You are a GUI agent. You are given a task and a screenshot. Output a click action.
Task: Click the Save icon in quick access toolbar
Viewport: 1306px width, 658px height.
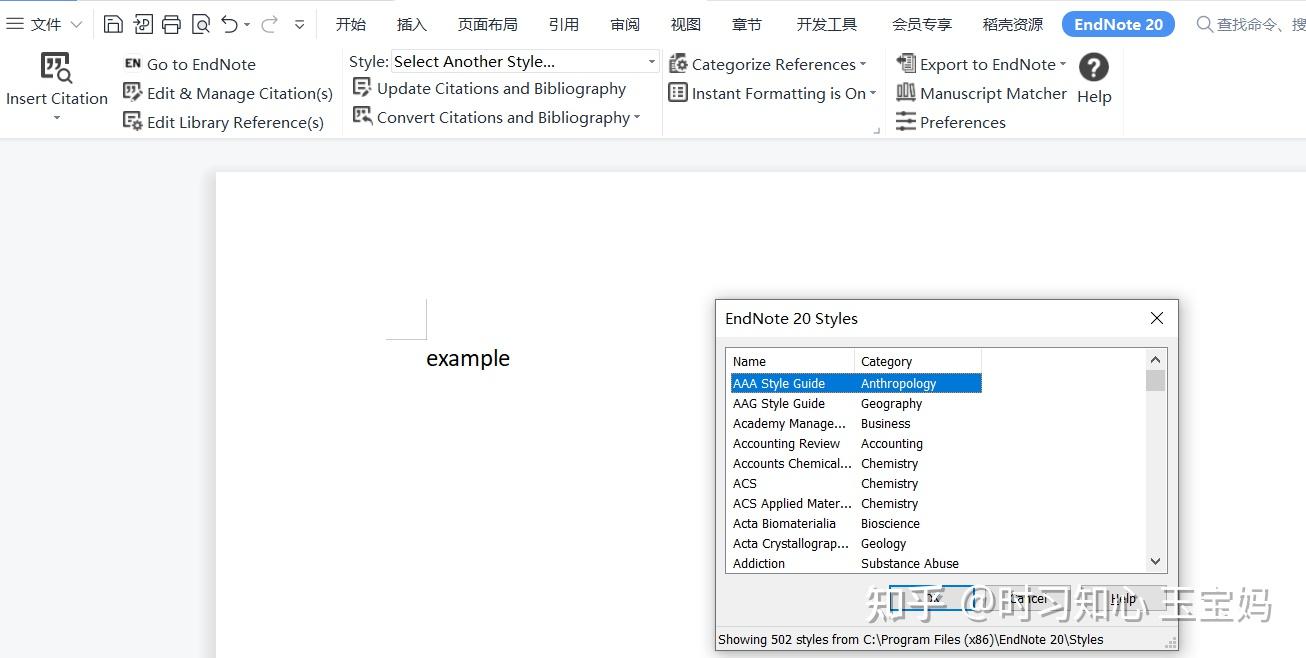click(x=113, y=23)
